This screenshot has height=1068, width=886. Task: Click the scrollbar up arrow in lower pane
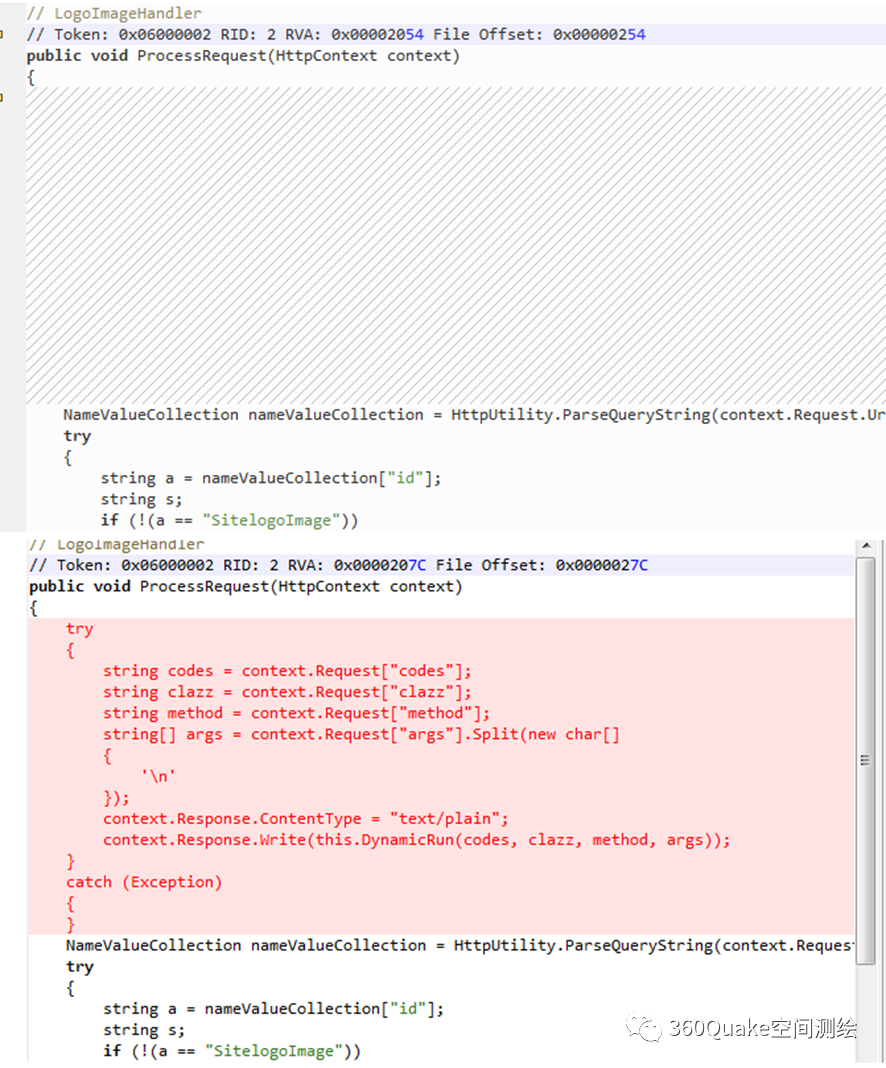[866, 546]
